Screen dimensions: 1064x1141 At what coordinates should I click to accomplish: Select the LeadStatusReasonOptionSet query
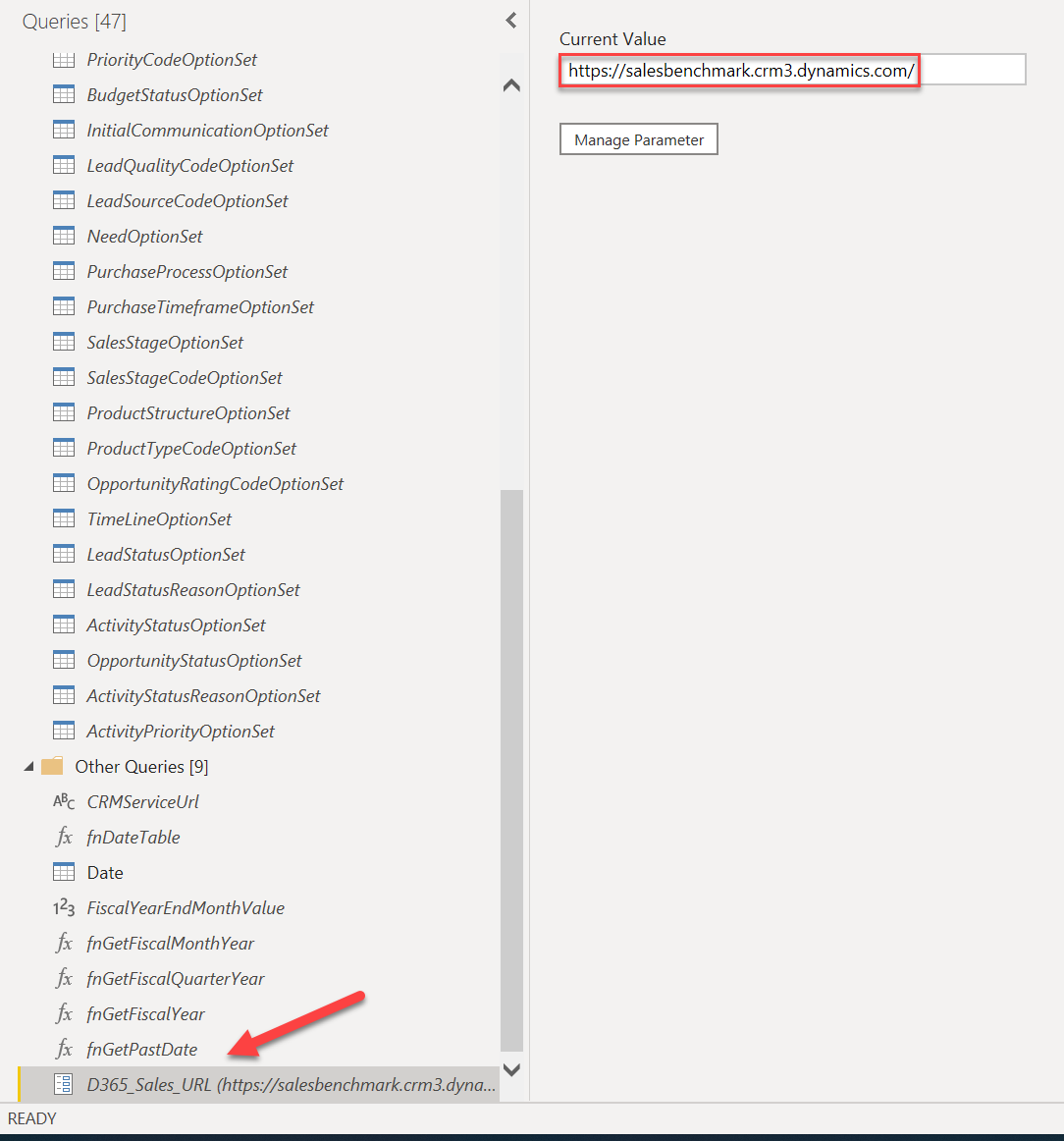pyautogui.click(x=192, y=590)
